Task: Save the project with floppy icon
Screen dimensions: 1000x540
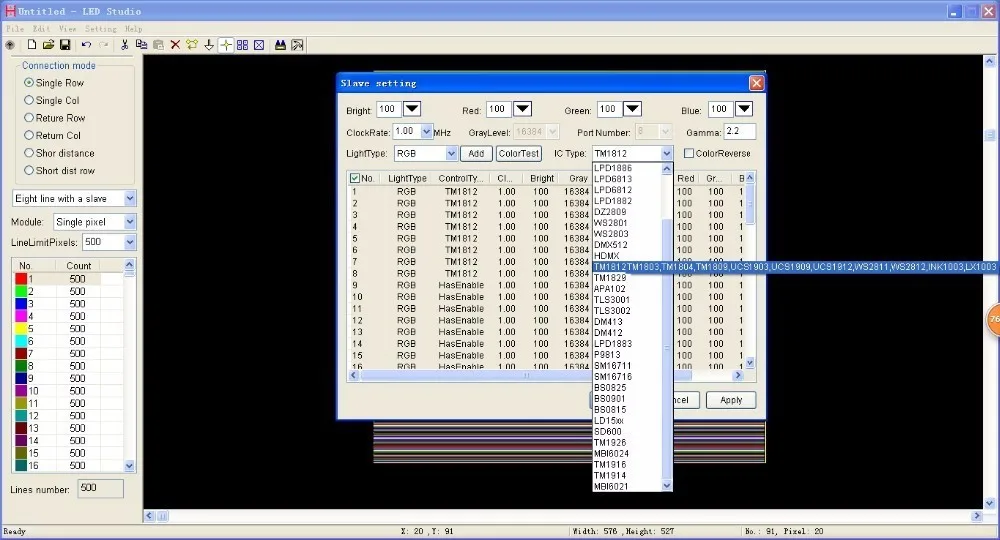Action: [x=65, y=45]
